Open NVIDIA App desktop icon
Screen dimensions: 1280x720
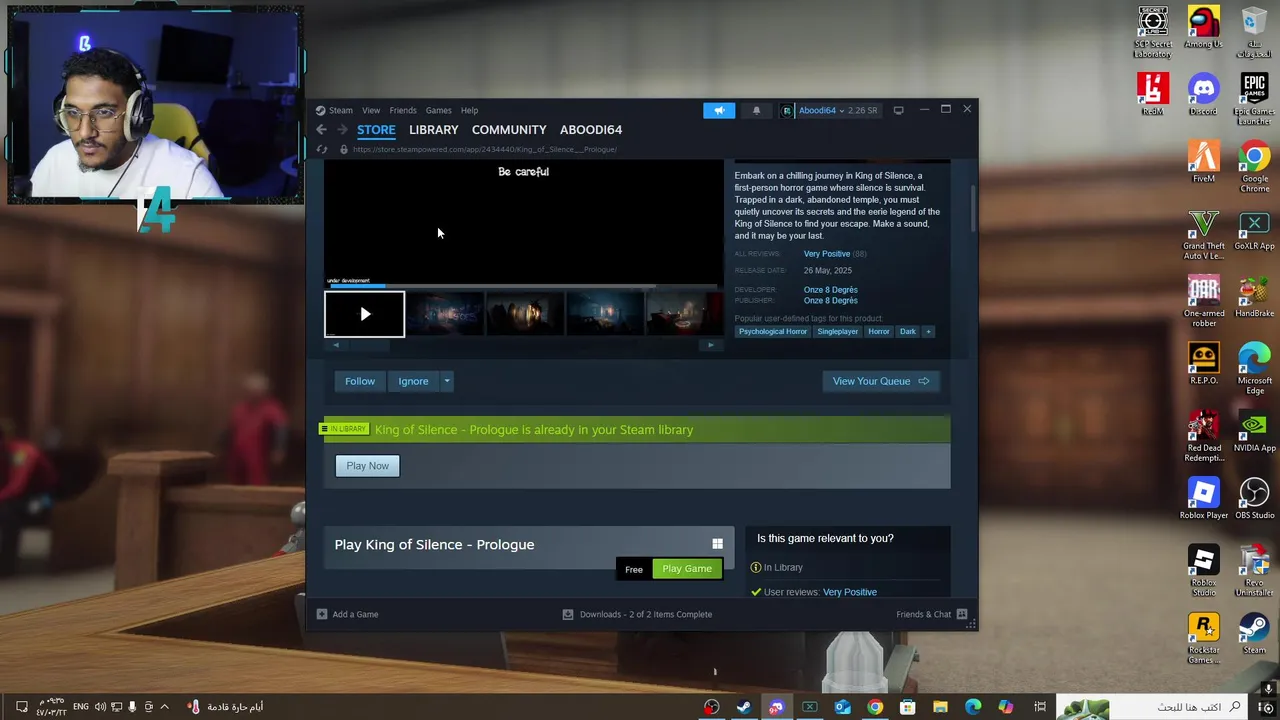[1254, 431]
